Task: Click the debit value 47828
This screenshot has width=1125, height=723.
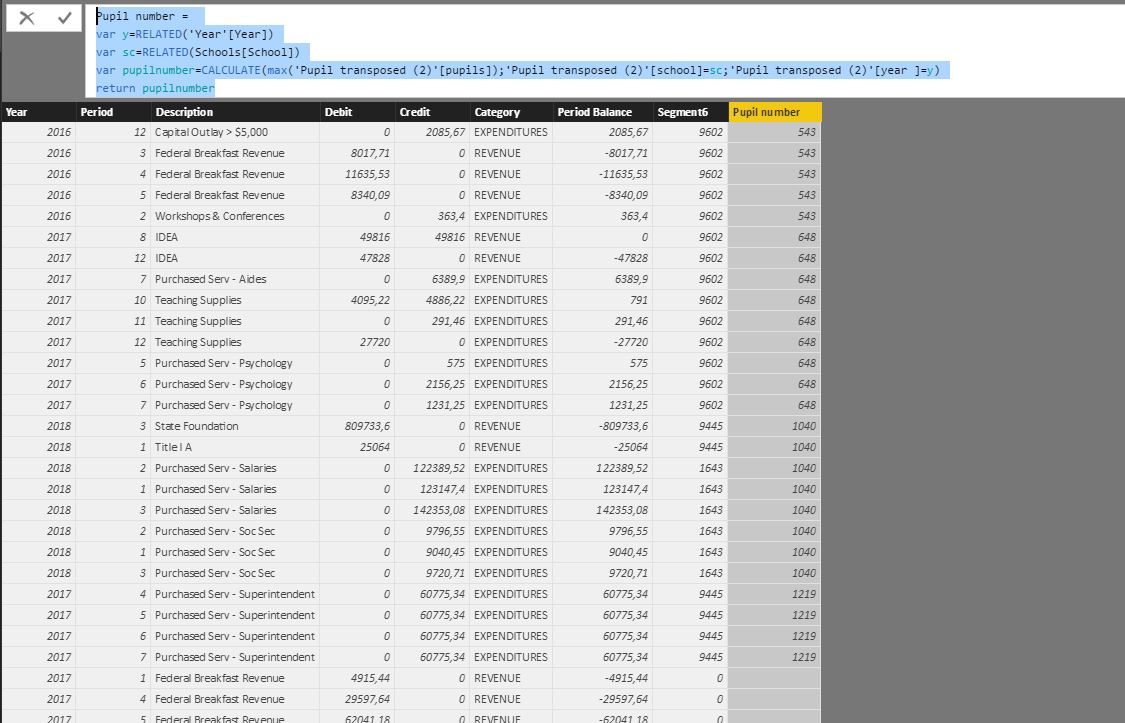Action: [x=375, y=258]
